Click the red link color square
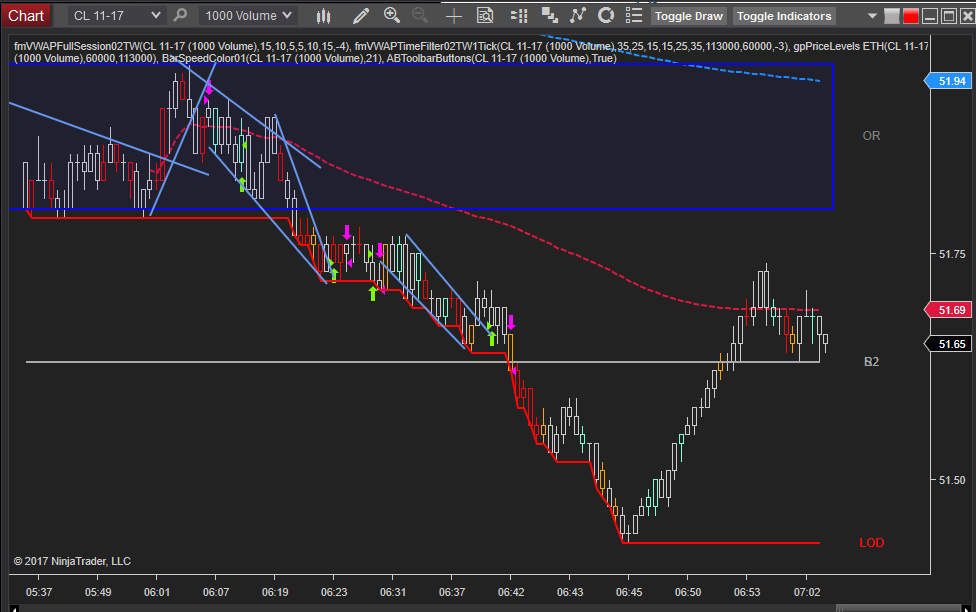The width and height of the screenshot is (976, 612). pyautogui.click(x=911, y=16)
